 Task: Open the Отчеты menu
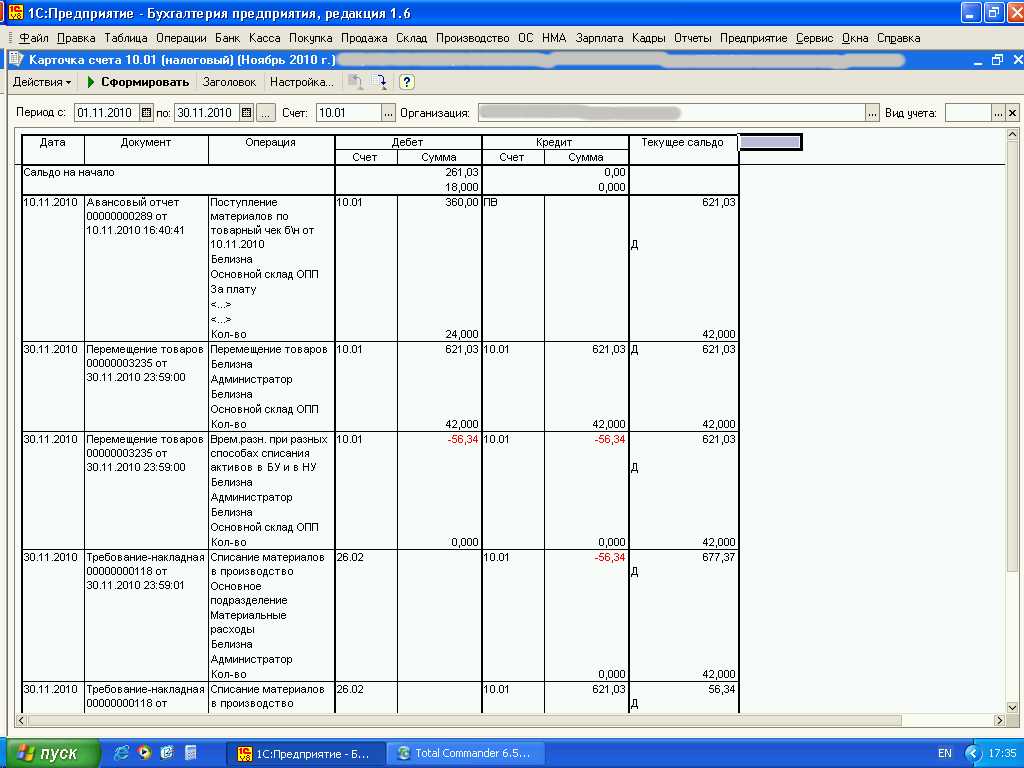[x=692, y=38]
